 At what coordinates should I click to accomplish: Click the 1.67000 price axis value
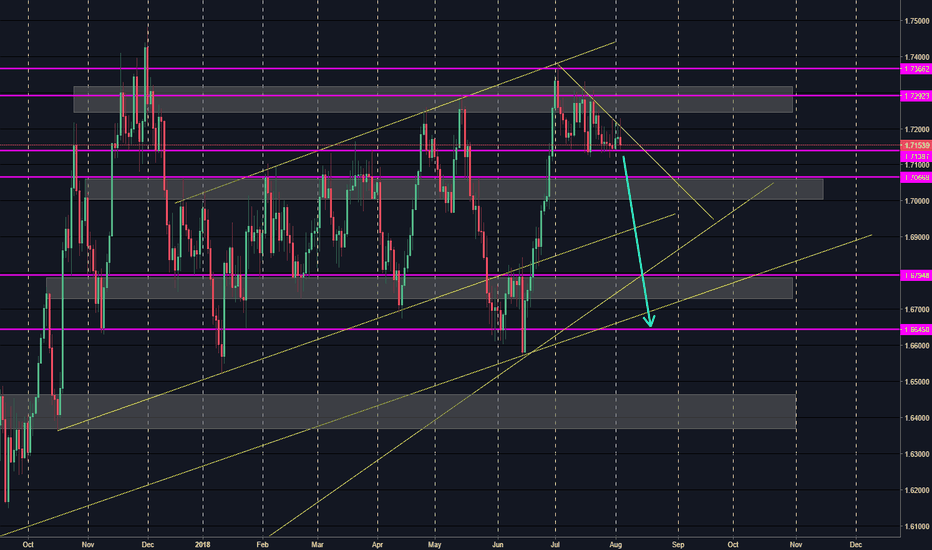pyautogui.click(x=917, y=309)
